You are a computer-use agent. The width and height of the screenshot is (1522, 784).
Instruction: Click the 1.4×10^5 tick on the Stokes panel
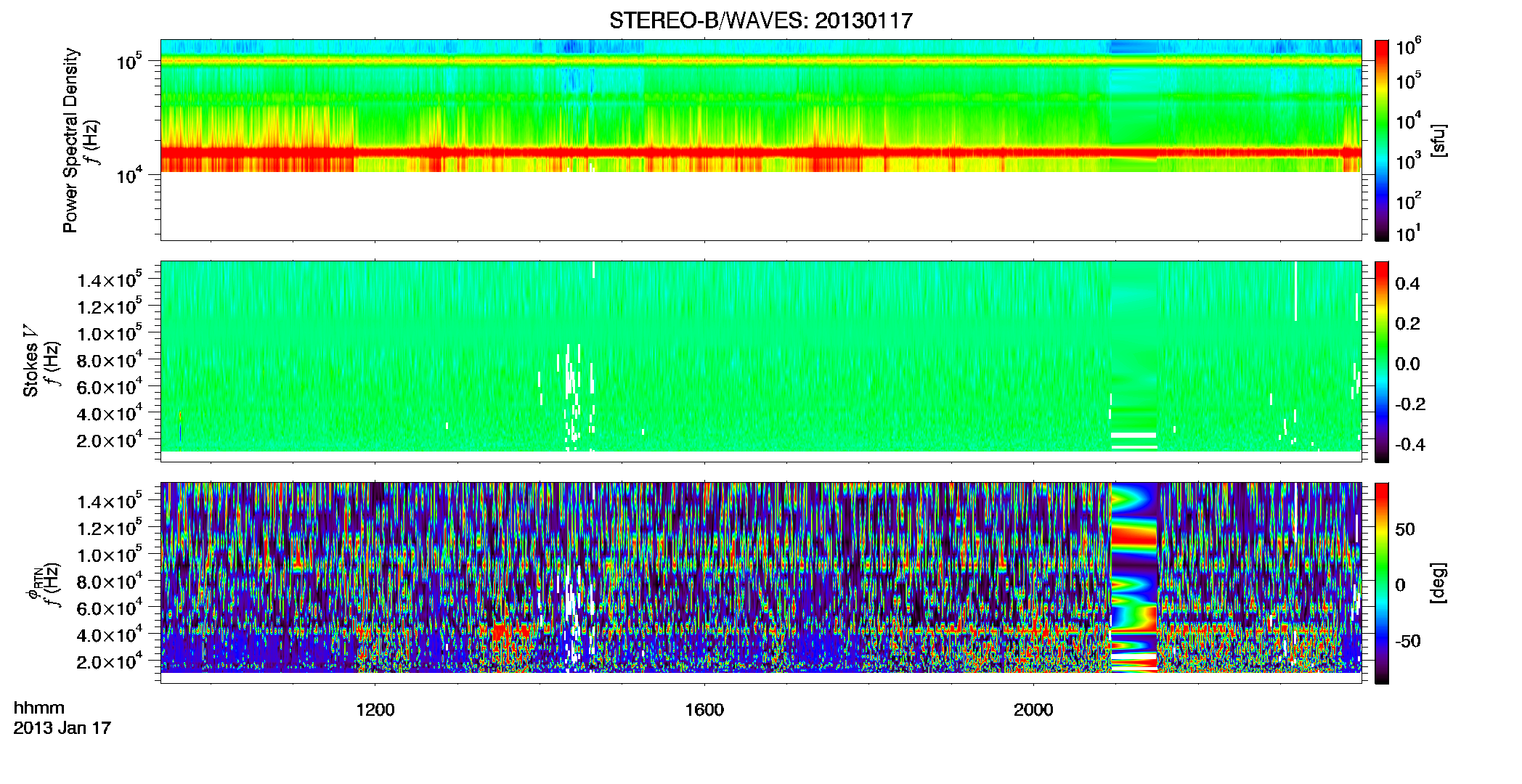[x=110, y=279]
